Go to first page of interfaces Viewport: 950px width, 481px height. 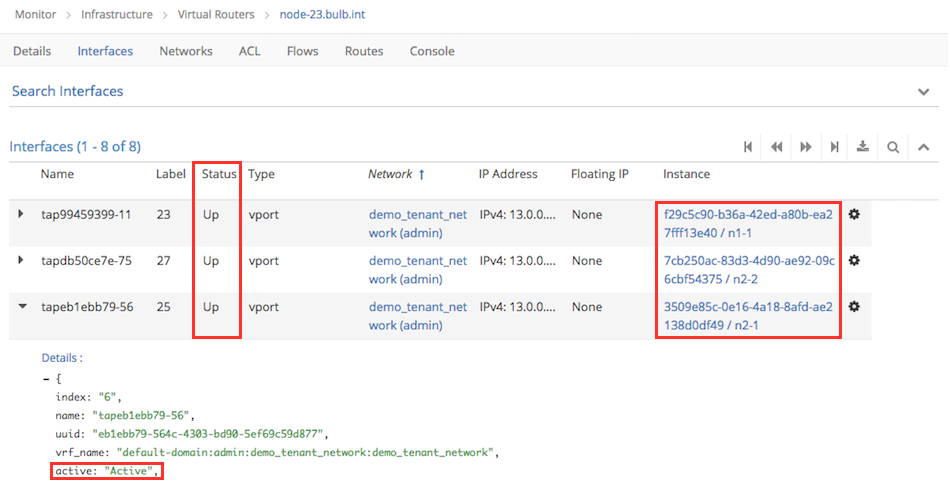click(748, 147)
